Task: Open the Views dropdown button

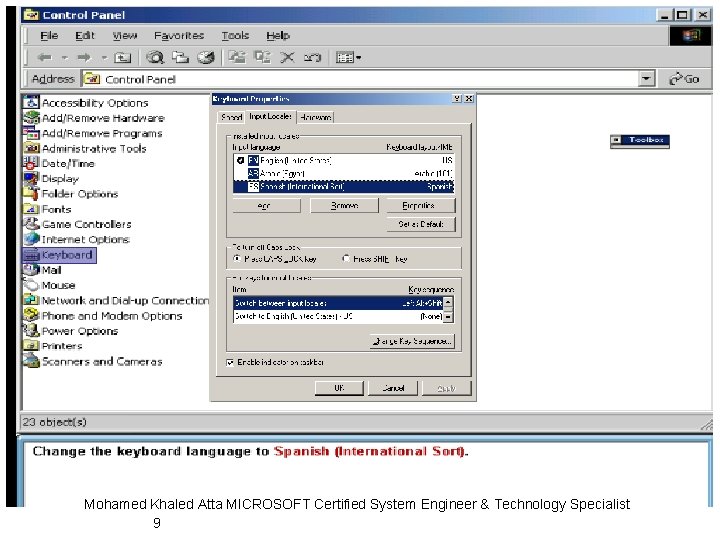Action: point(349,57)
